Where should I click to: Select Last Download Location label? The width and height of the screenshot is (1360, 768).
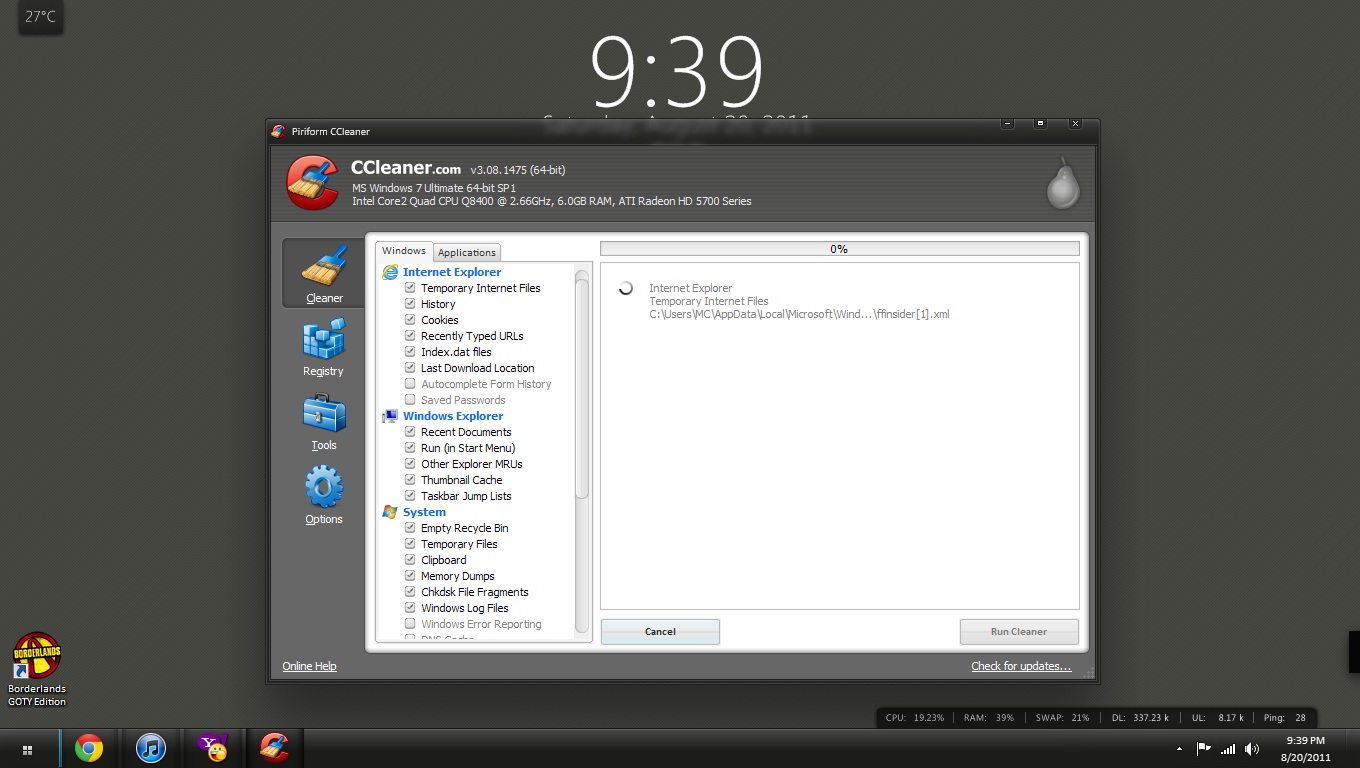click(x=478, y=368)
